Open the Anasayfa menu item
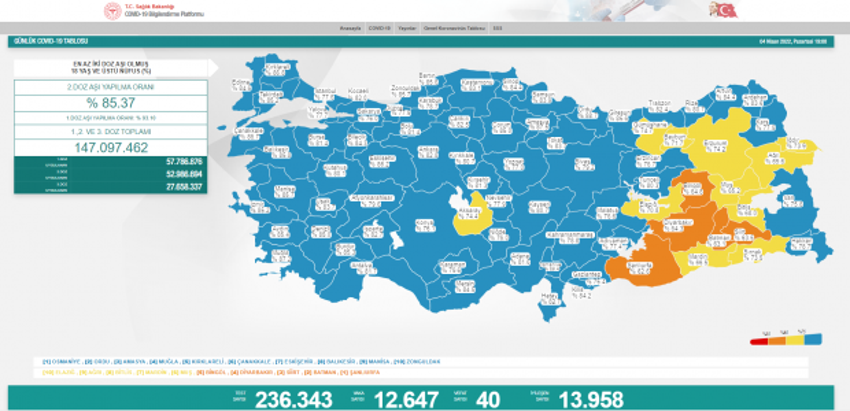 point(350,28)
